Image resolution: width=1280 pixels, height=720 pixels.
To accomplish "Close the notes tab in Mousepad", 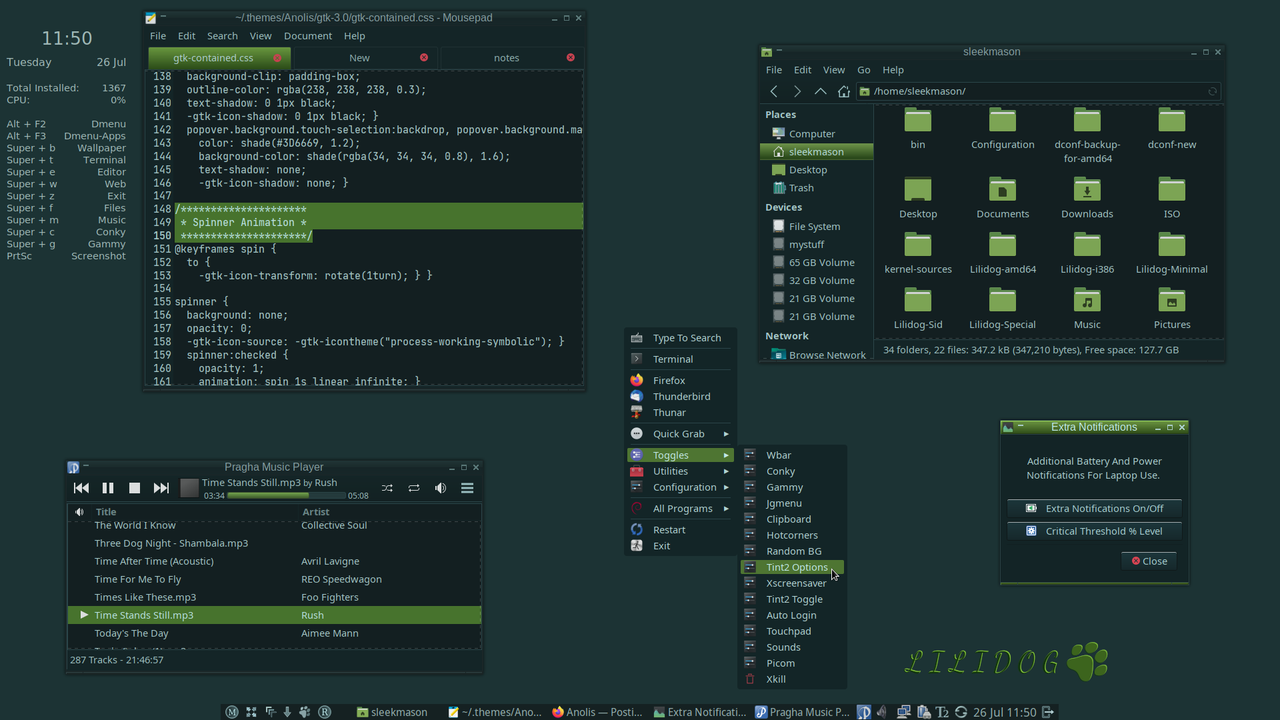I will (x=571, y=57).
